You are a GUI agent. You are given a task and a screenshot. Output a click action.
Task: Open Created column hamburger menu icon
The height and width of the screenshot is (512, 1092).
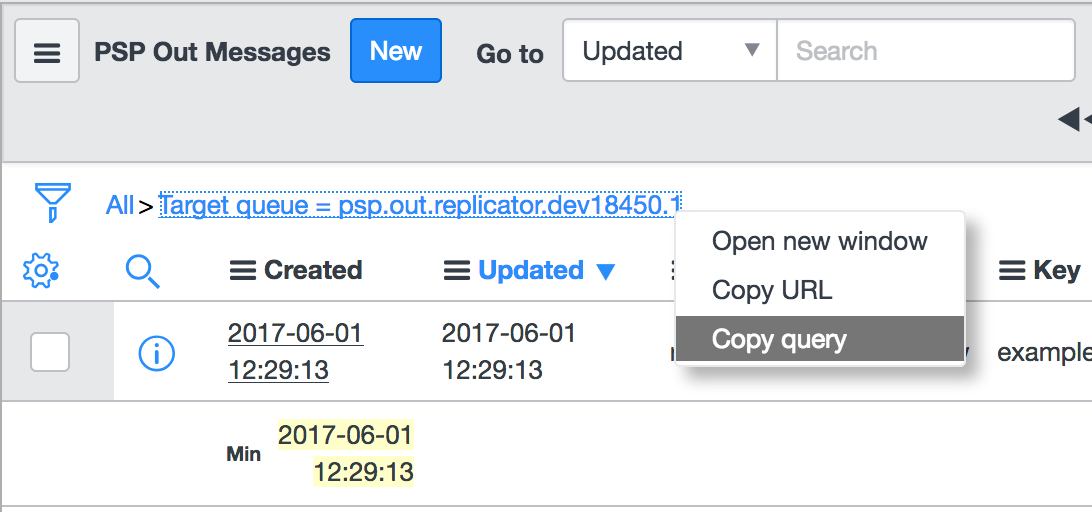pos(242,271)
